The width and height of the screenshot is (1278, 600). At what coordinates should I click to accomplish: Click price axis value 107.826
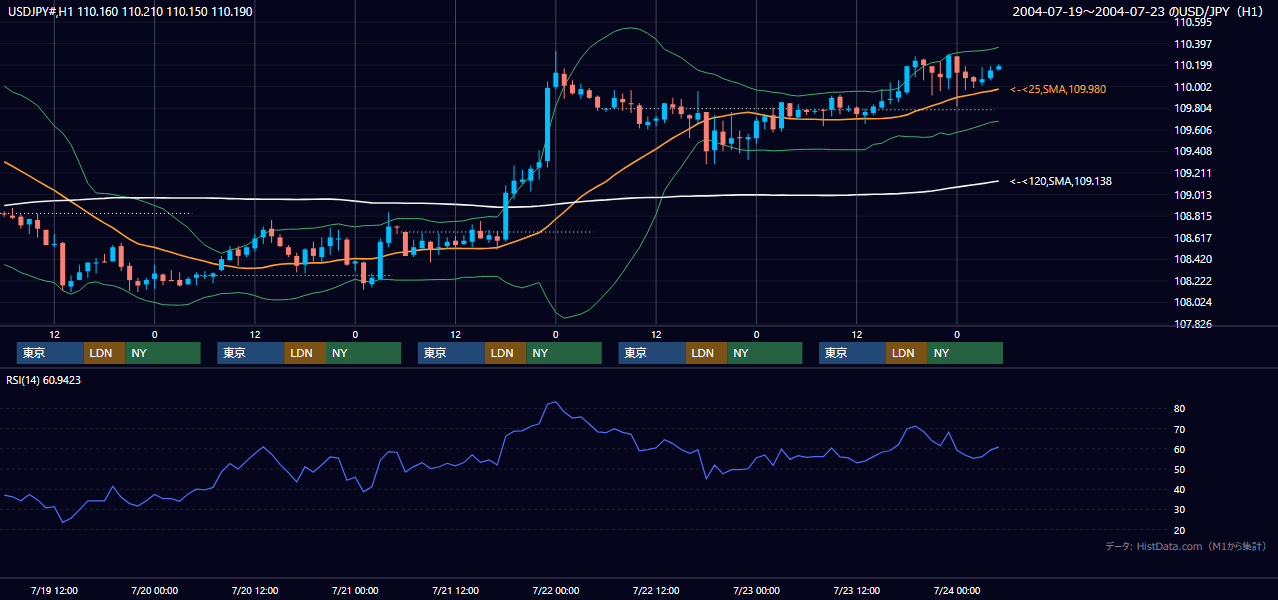coord(1193,324)
